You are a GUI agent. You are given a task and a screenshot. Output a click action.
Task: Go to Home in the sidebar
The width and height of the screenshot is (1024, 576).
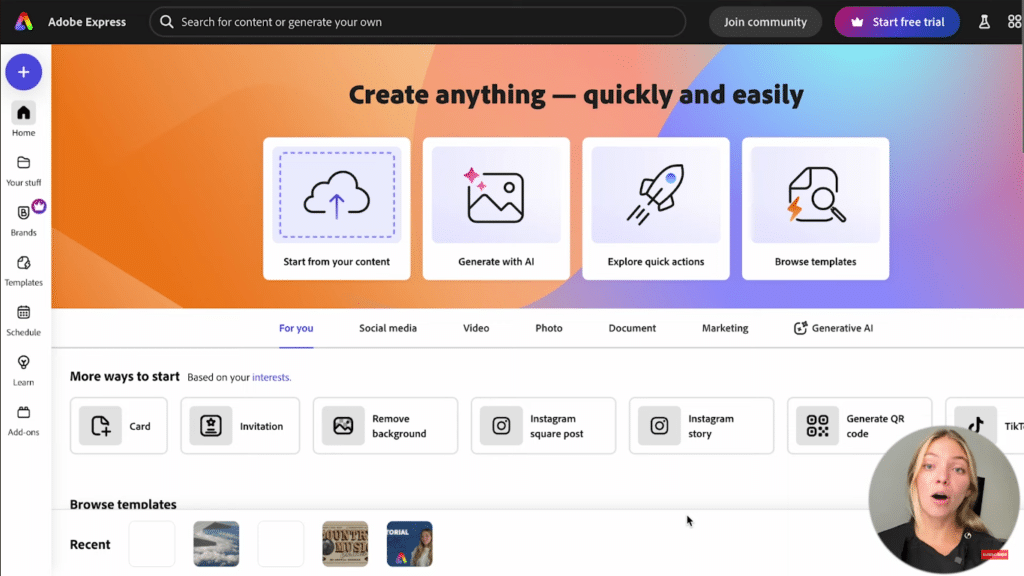coord(24,120)
